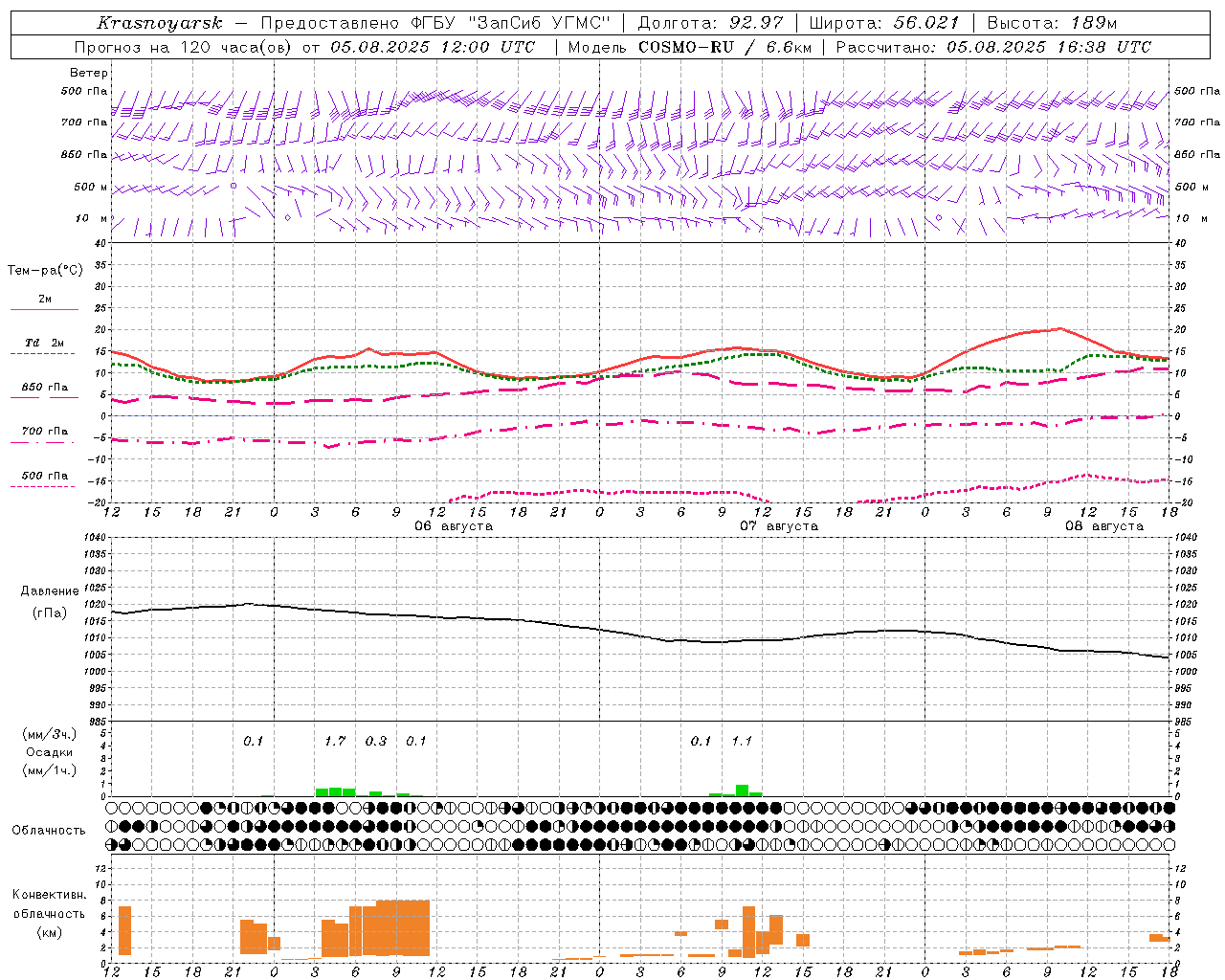Click the Тем-ра(°C) axis label
The width and height of the screenshot is (1225, 980).
pyautogui.click(x=45, y=271)
